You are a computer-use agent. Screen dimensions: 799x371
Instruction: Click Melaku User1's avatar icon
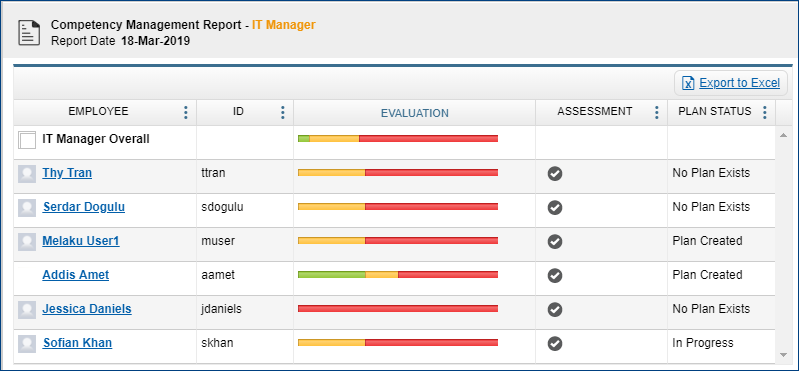tap(27, 242)
